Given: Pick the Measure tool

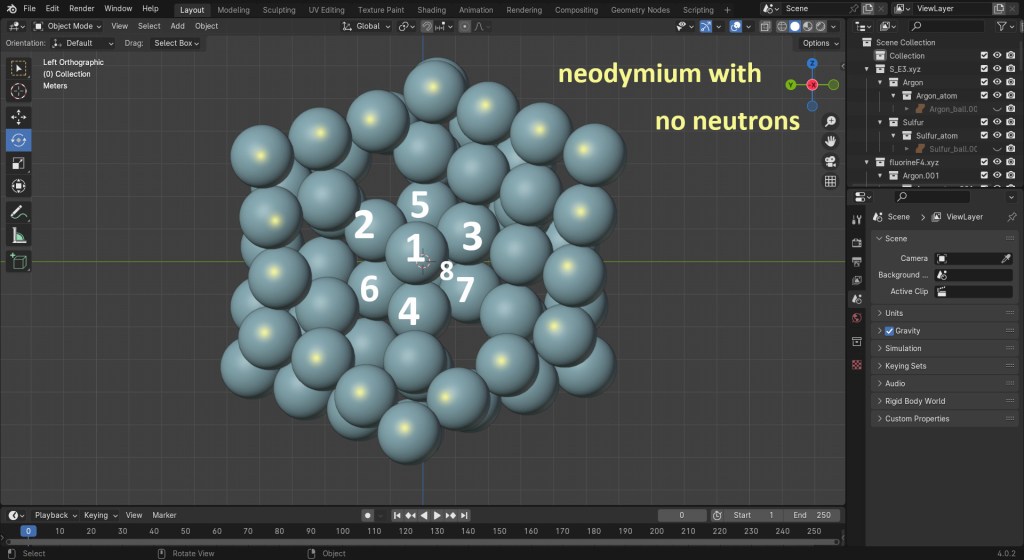Looking at the screenshot, I should (x=19, y=236).
